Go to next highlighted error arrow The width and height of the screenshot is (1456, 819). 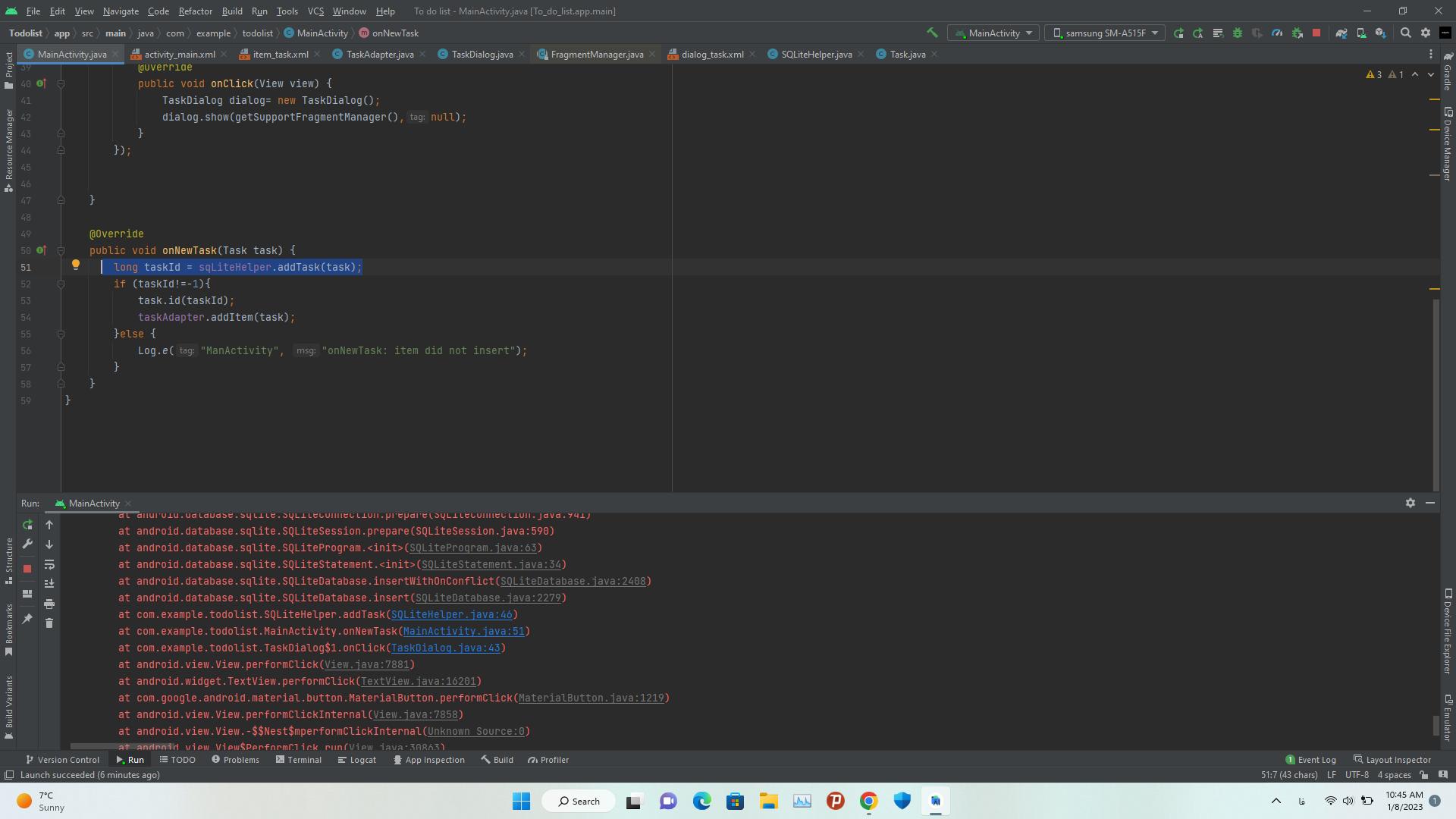pyautogui.click(x=1431, y=74)
